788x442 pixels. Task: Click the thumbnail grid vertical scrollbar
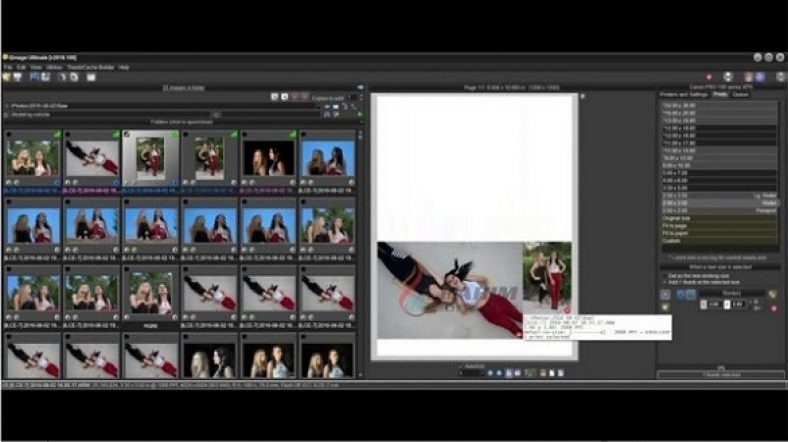click(x=360, y=254)
